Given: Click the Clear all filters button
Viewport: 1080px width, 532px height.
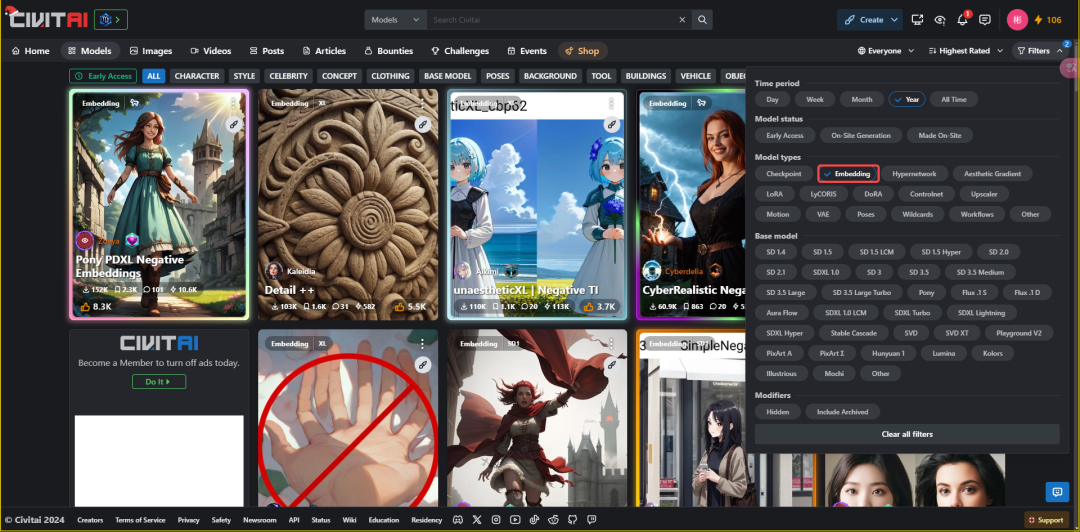Looking at the screenshot, I should click(907, 434).
